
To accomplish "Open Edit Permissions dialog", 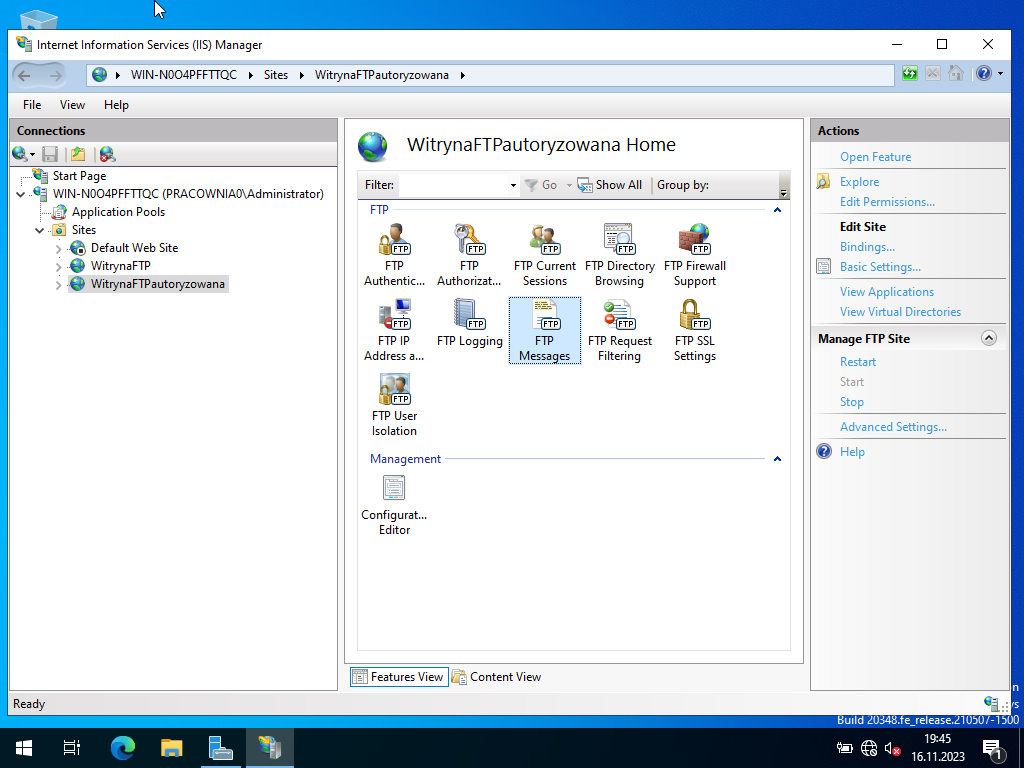I will pyautogui.click(x=887, y=202).
